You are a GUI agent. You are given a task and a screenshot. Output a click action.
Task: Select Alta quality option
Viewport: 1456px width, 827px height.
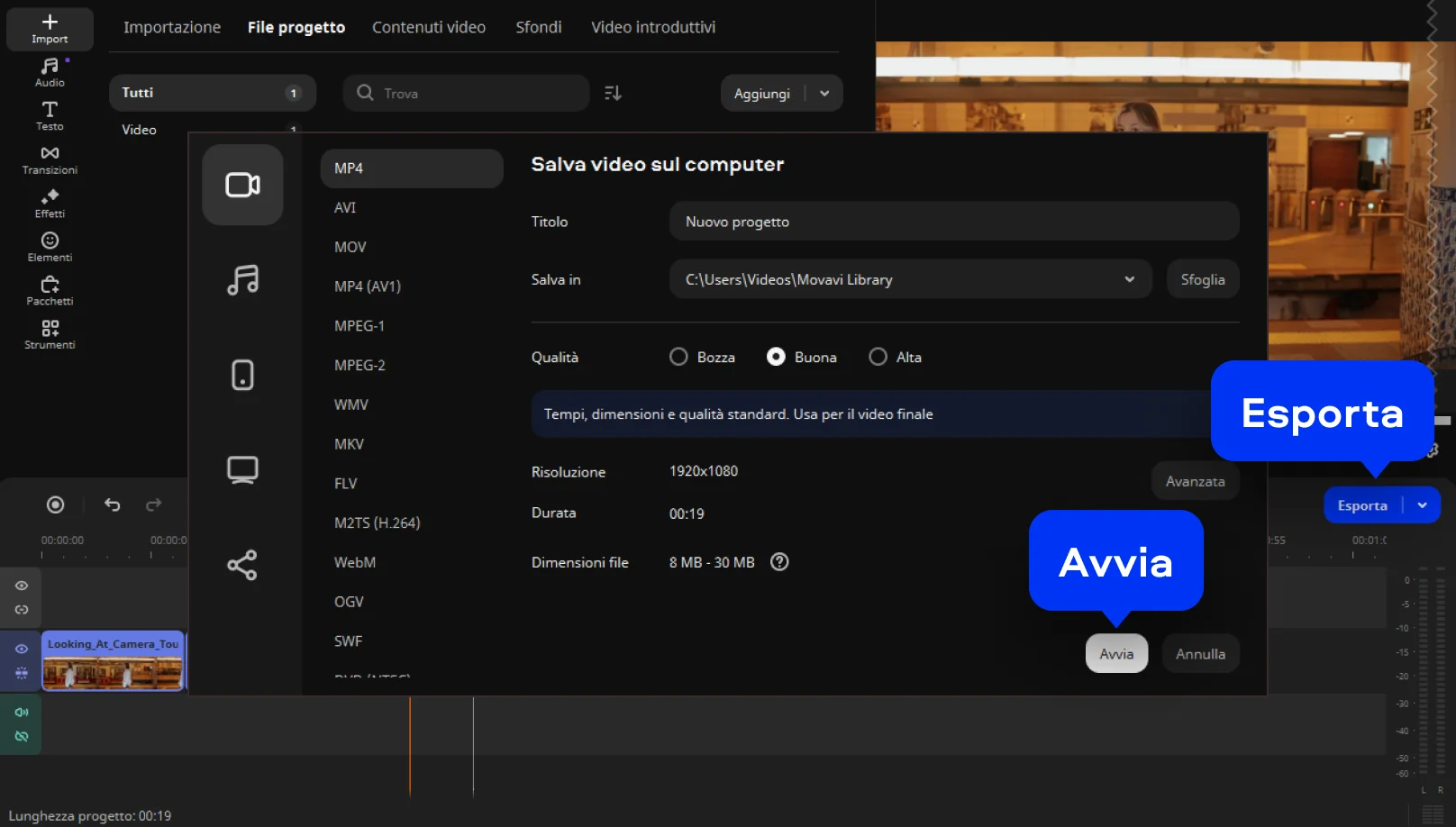[878, 358]
